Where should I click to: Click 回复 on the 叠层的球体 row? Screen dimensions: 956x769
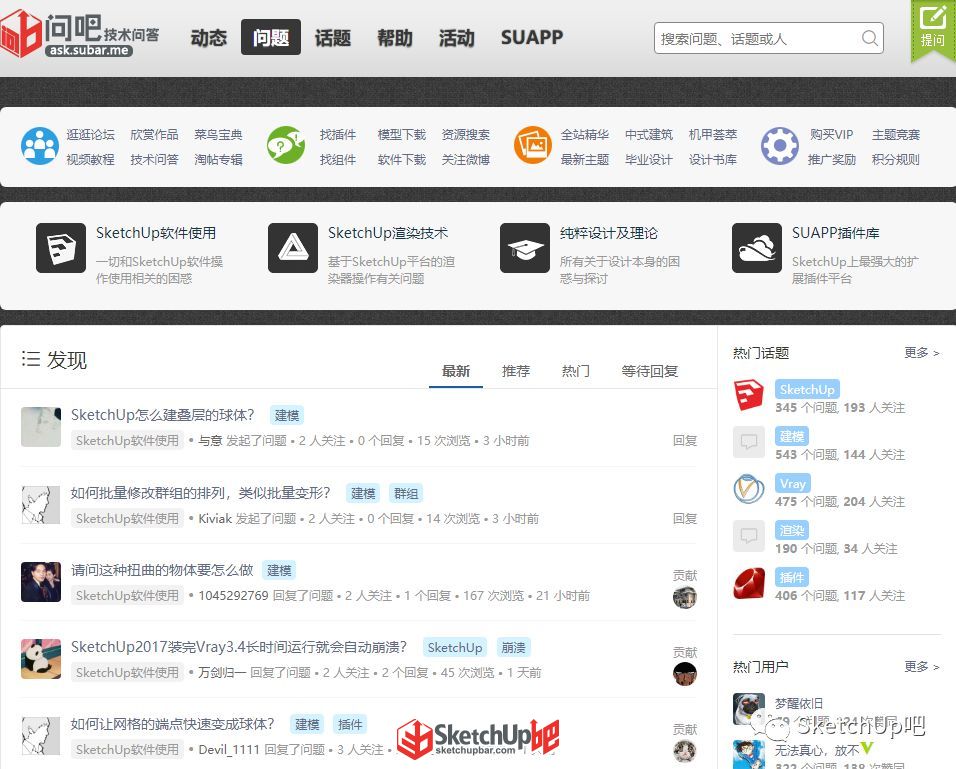coord(685,440)
